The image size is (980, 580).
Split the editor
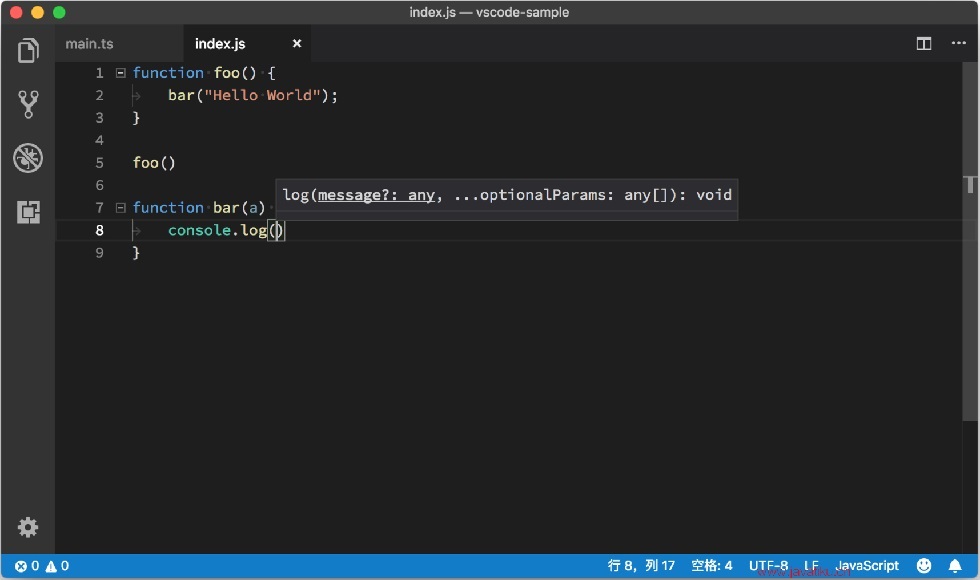pyautogui.click(x=924, y=43)
